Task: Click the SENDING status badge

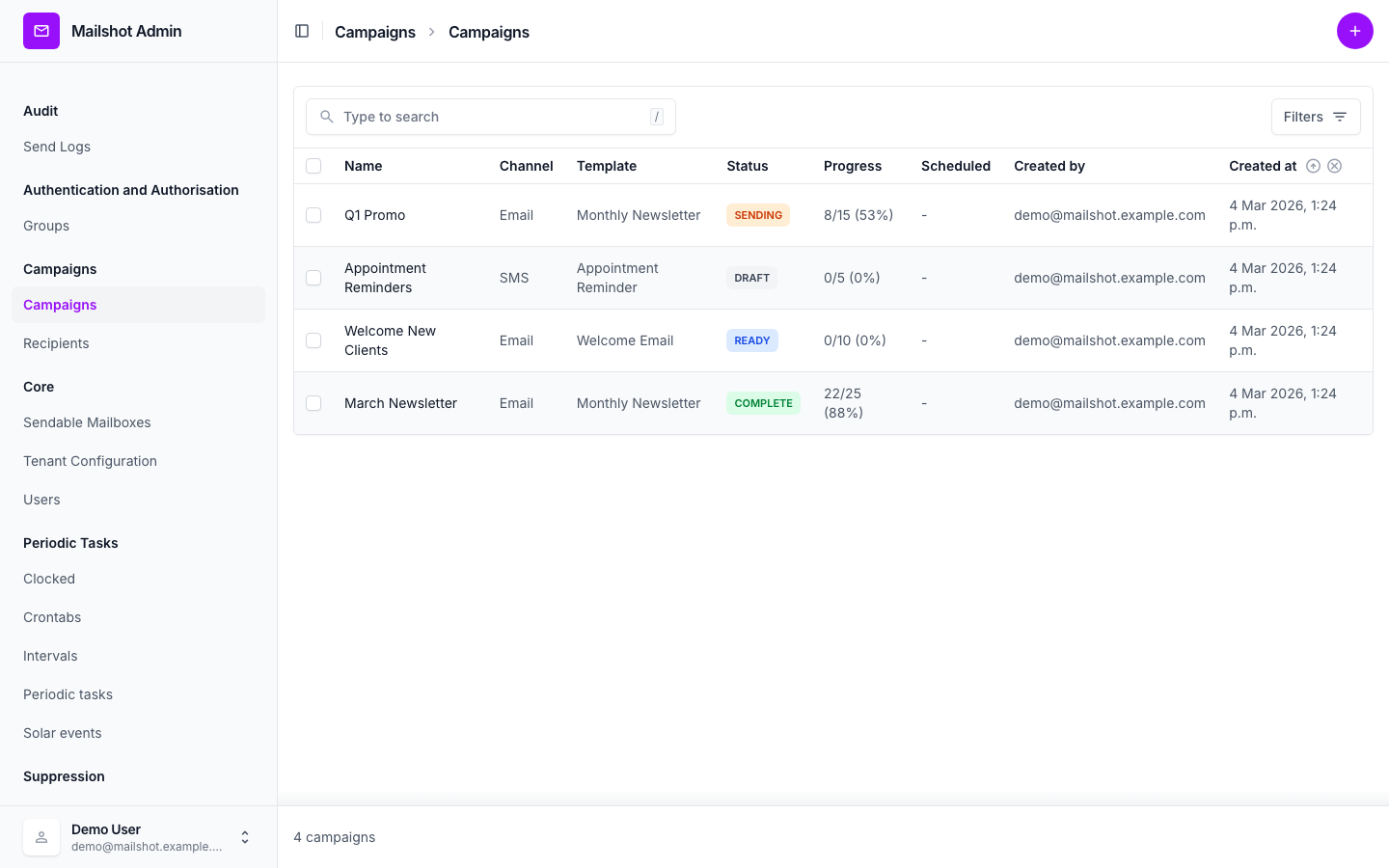Action: click(x=758, y=215)
